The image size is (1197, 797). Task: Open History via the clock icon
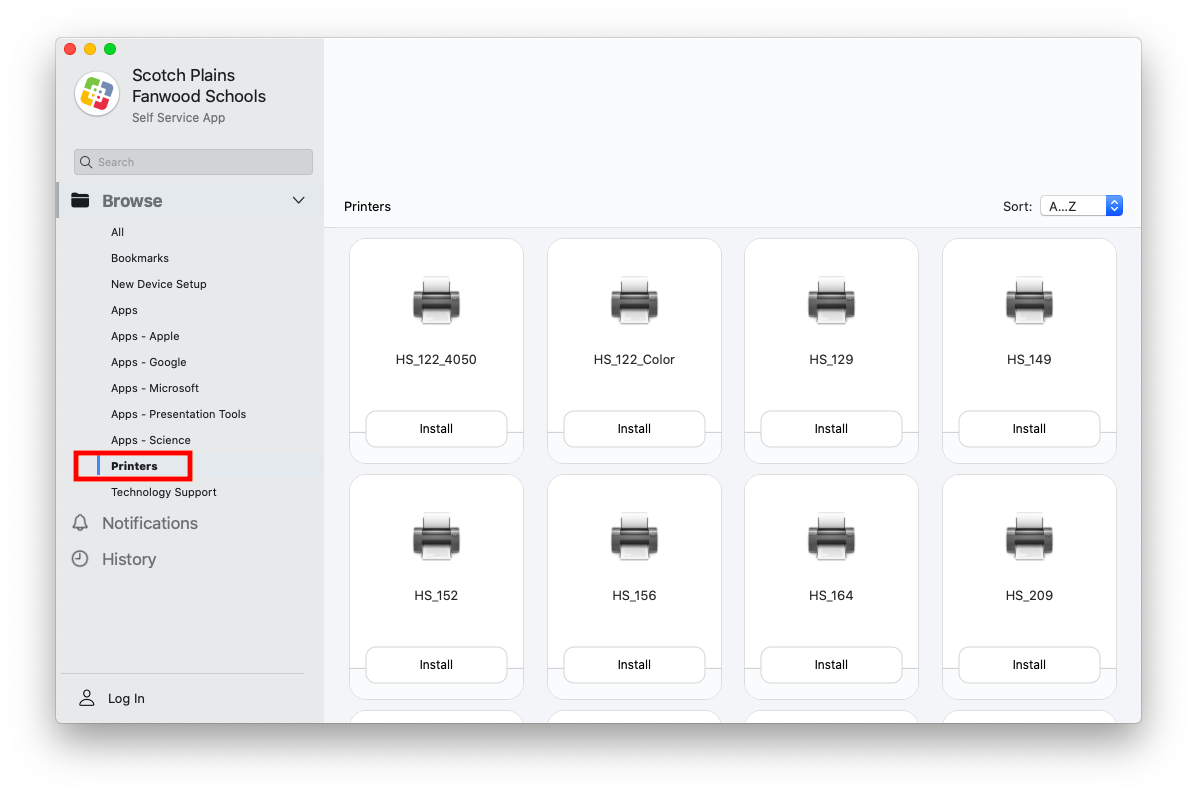click(80, 559)
